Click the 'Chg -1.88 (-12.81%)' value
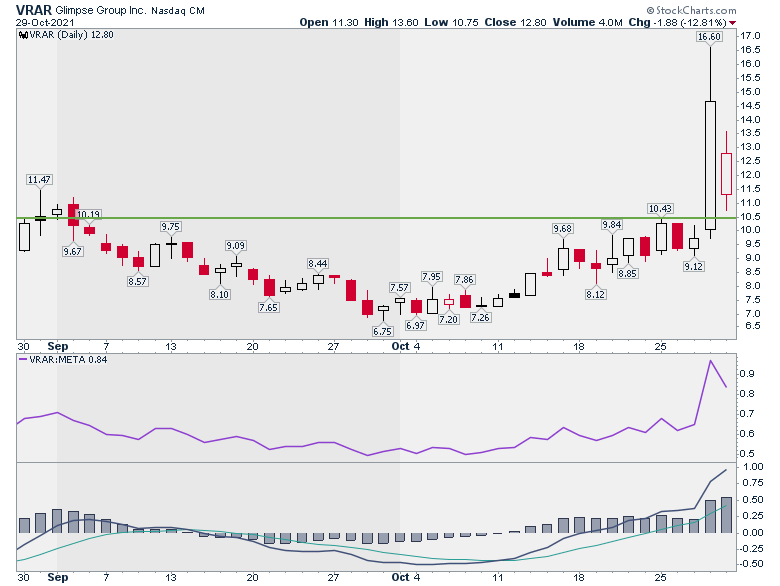 point(678,22)
